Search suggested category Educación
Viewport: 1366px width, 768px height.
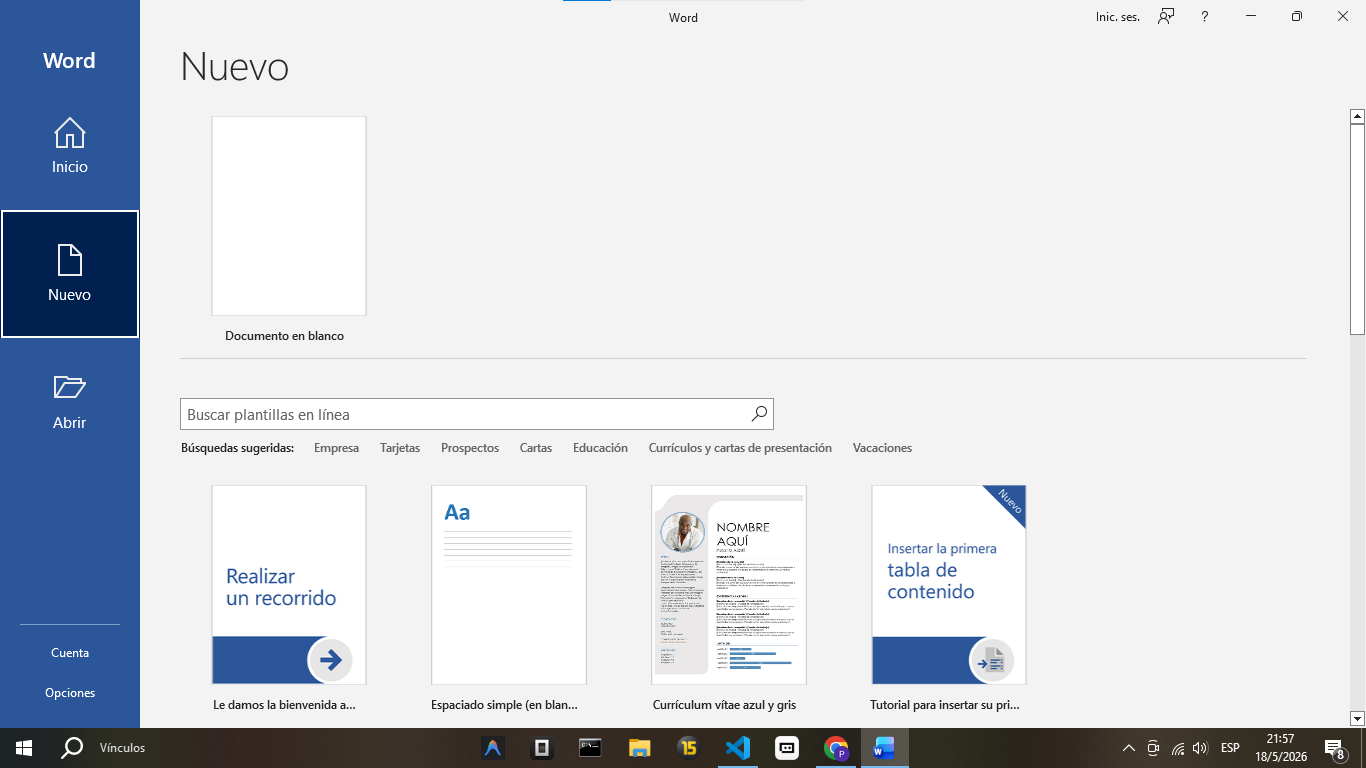[x=600, y=448]
